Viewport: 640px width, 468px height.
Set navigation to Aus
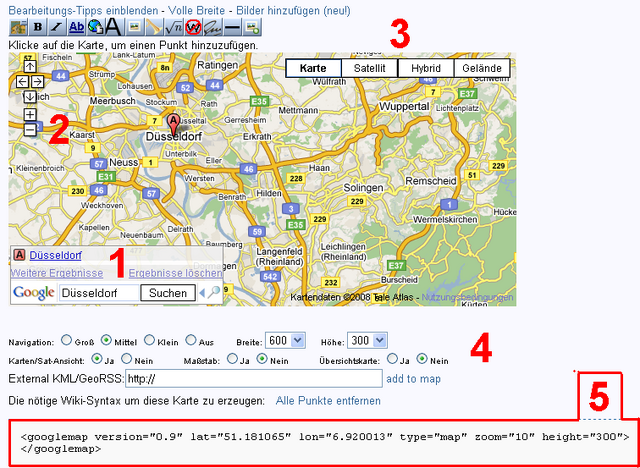coord(191,339)
